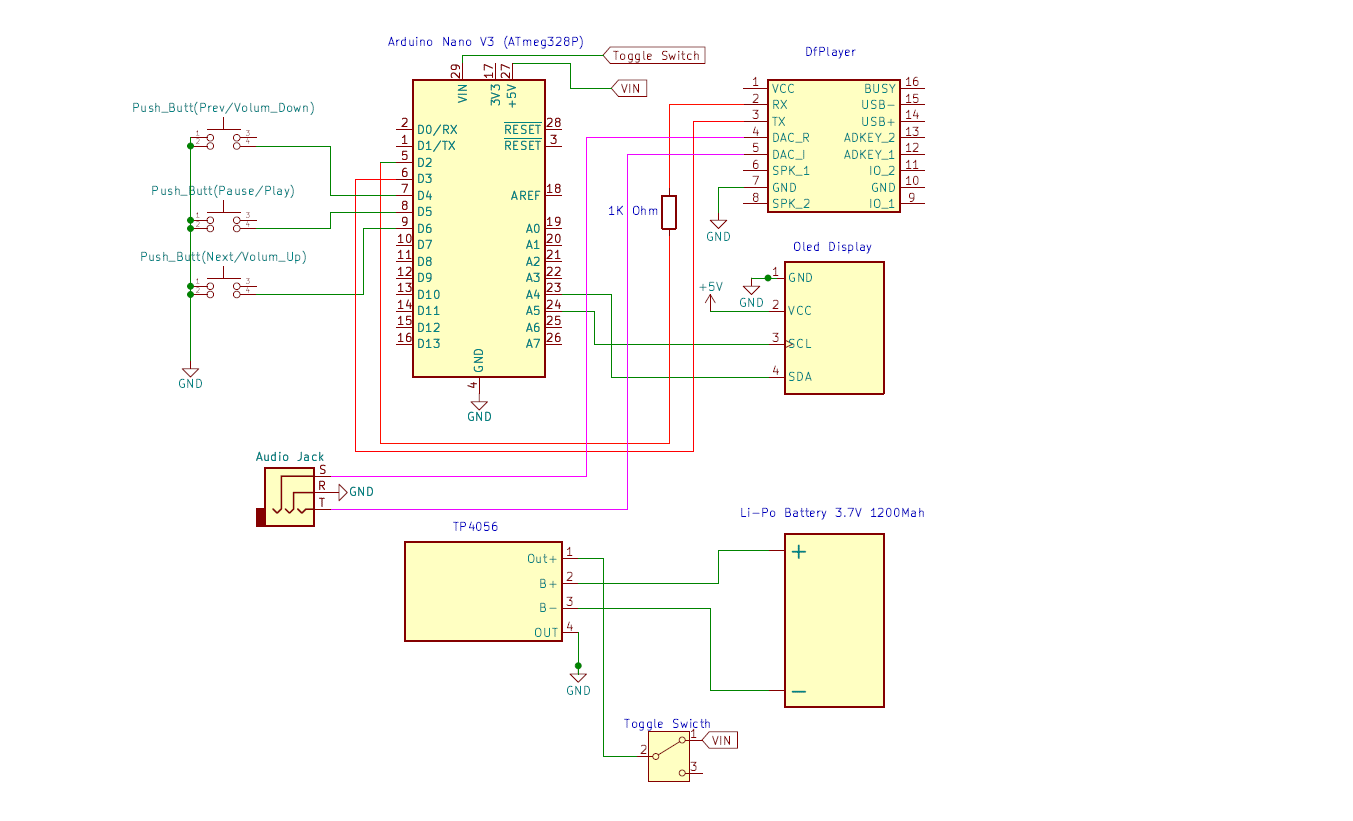Viewport: 1353px width, 821px height.
Task: Click the D13 pin label on the Arduino
Action: tap(428, 344)
